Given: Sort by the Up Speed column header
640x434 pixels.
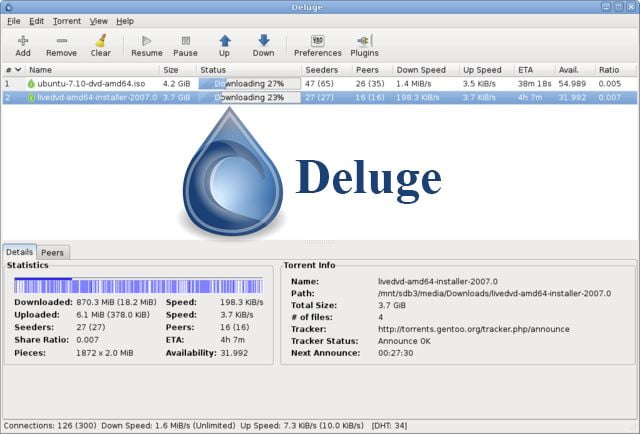Looking at the screenshot, I should point(487,70).
